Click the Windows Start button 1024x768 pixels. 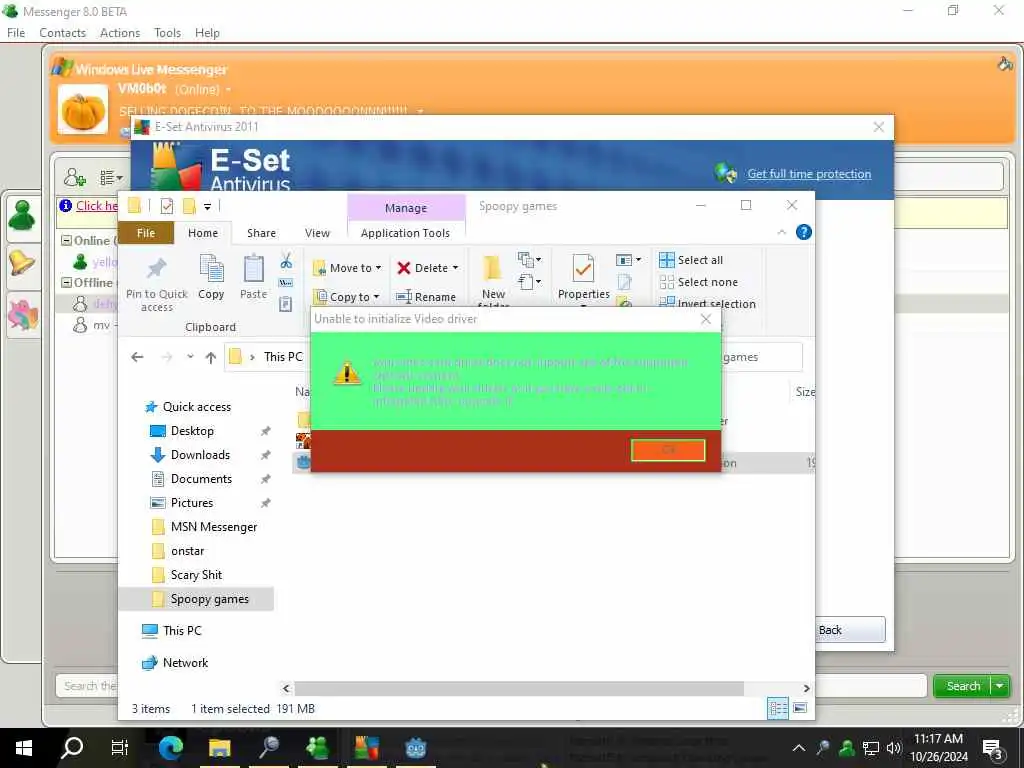[x=24, y=748]
